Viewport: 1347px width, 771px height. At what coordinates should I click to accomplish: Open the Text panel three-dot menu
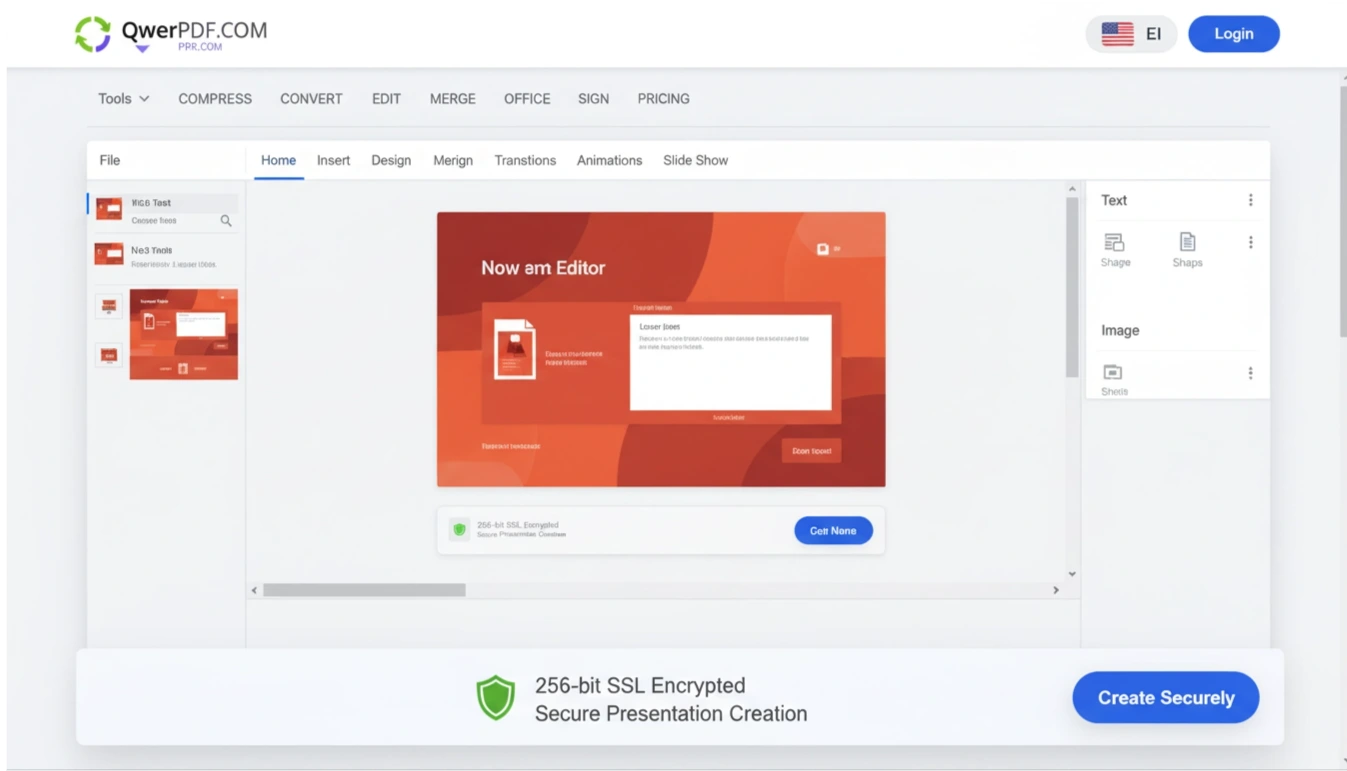[1250, 200]
